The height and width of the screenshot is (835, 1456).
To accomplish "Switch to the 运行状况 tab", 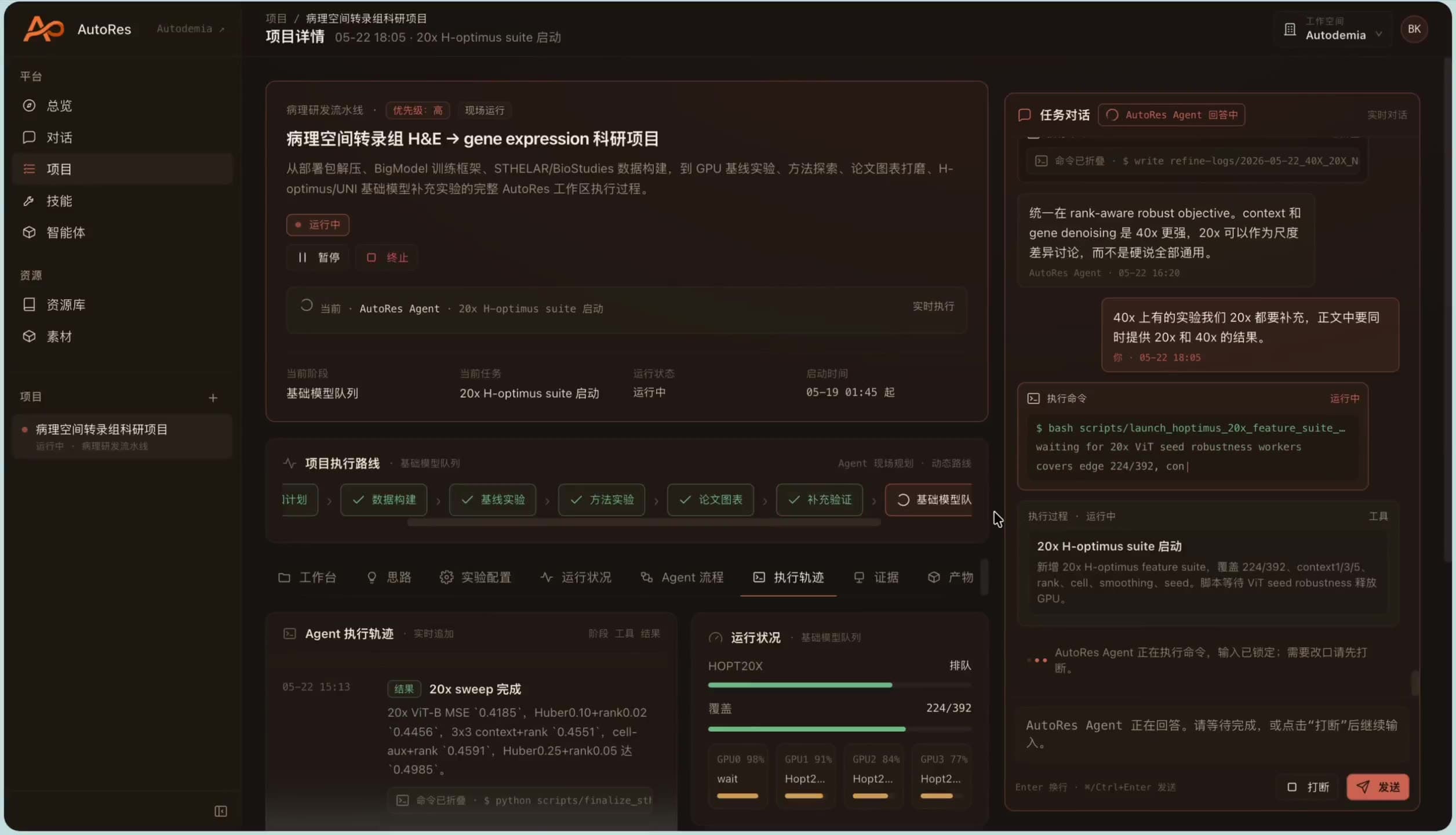I will (576, 578).
